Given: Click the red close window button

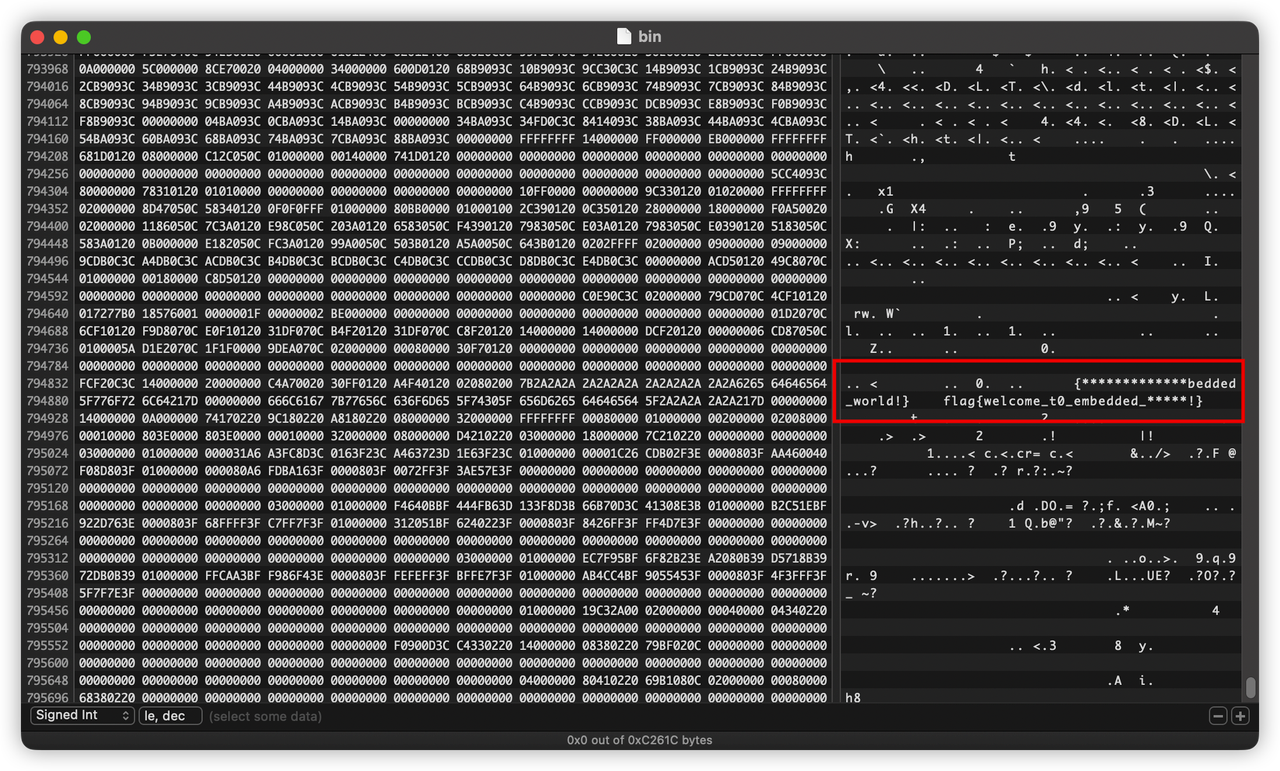Looking at the screenshot, I should tap(38, 37).
